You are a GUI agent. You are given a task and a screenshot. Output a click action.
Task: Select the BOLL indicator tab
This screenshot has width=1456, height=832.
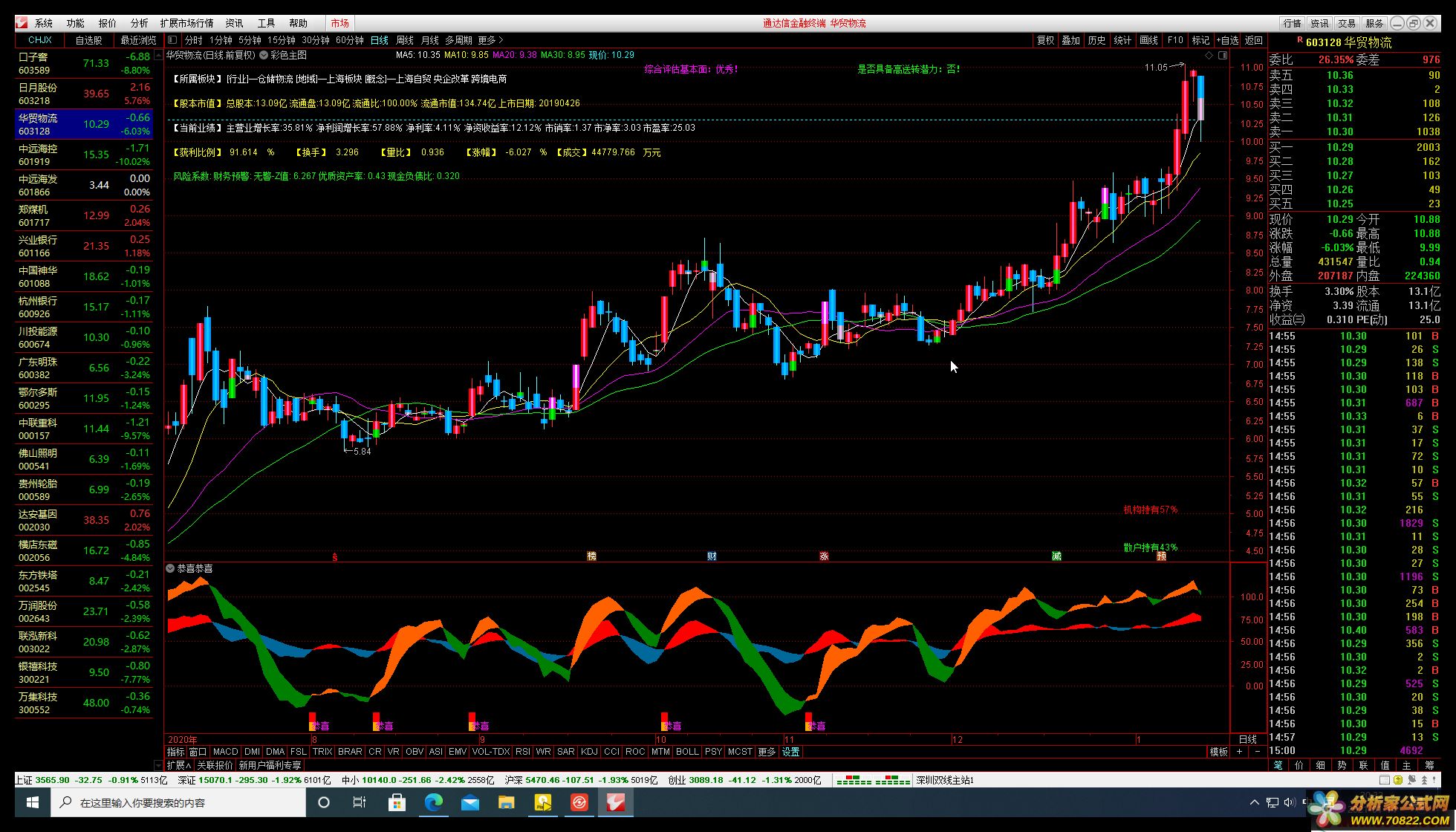point(687,752)
